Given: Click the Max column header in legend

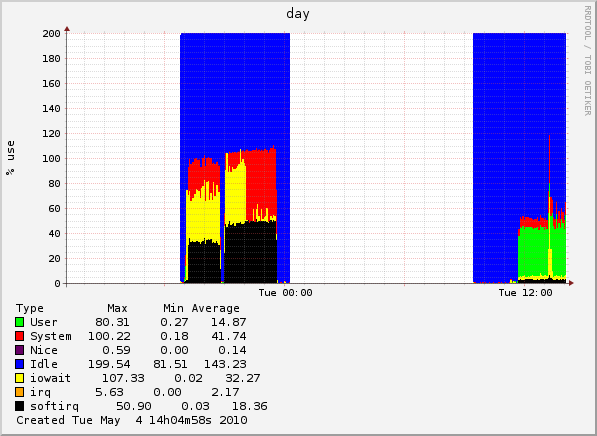Looking at the screenshot, I should (x=117, y=308).
